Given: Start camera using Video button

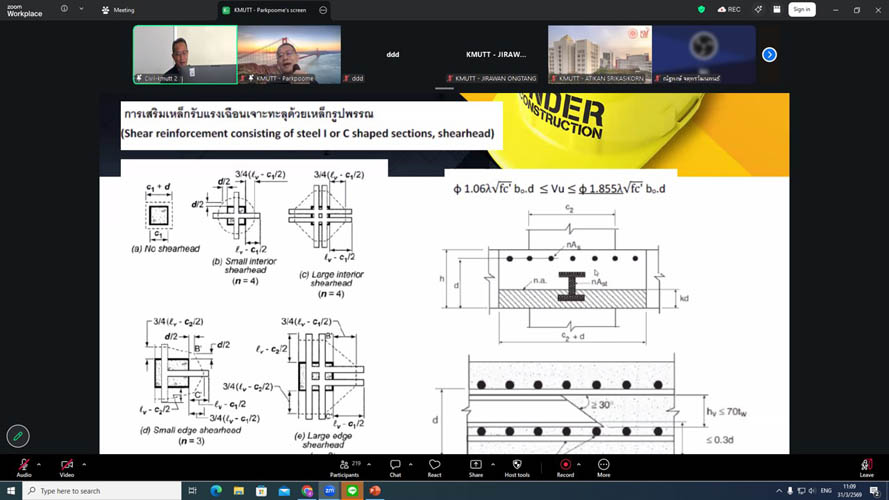Looking at the screenshot, I should click(x=67, y=466).
